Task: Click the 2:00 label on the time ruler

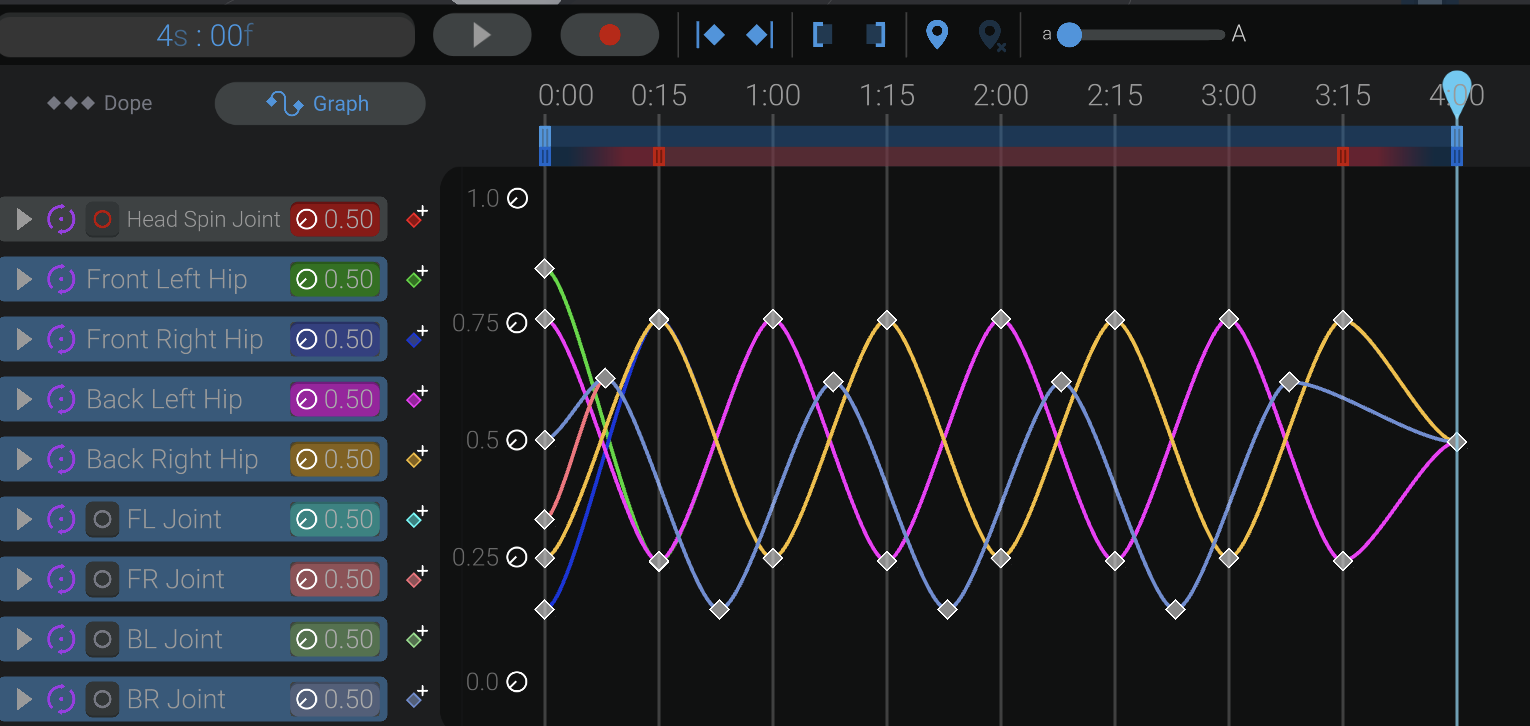Action: (x=1001, y=96)
